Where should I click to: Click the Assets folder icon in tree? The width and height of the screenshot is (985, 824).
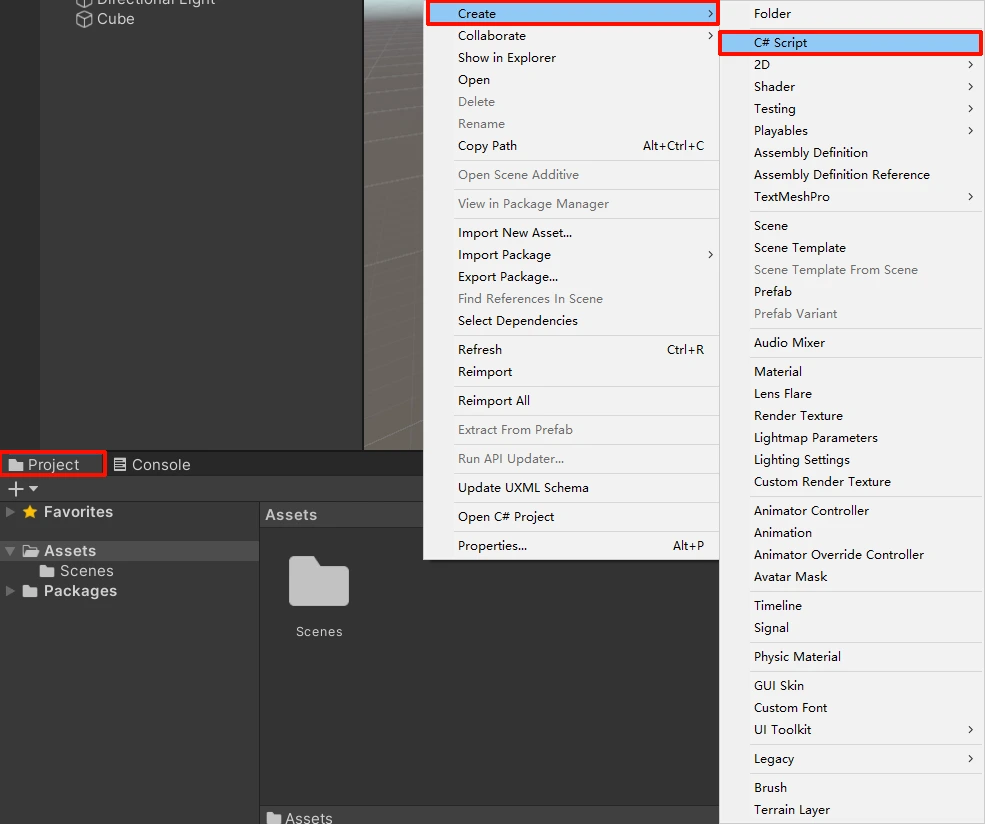point(31,551)
